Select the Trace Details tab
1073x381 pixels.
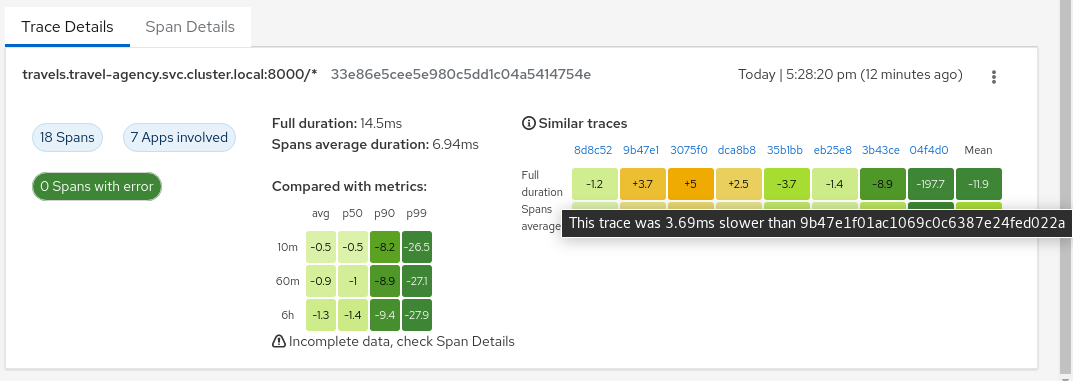point(67,27)
